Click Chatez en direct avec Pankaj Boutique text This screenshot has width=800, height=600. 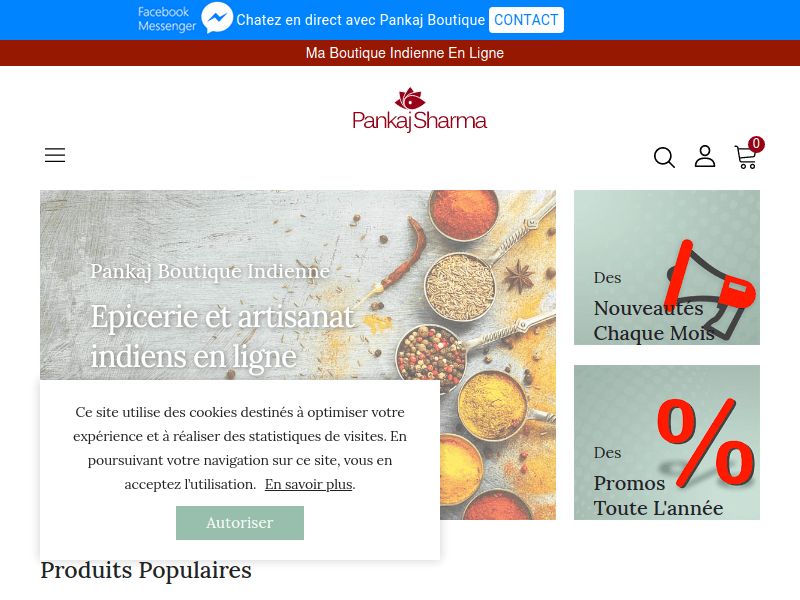[x=360, y=20]
